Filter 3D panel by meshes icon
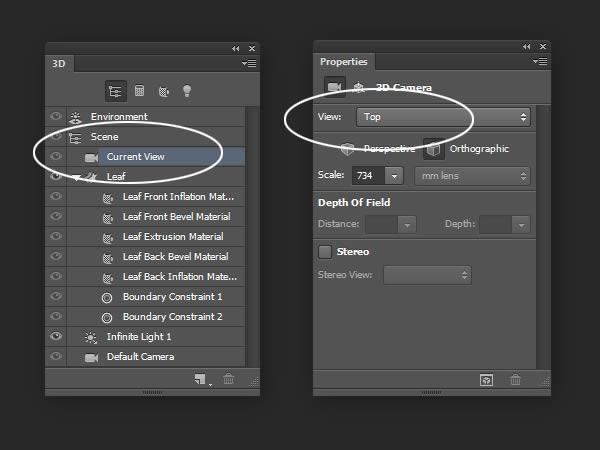The height and width of the screenshot is (450, 600). pos(139,91)
